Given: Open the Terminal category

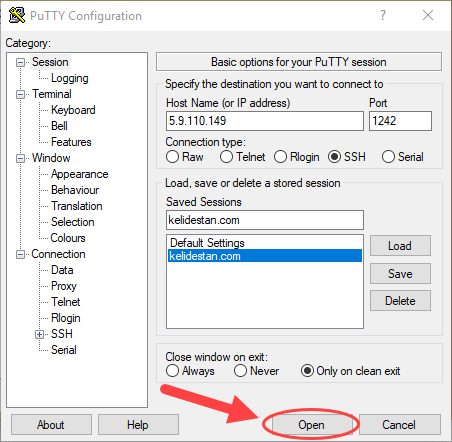Looking at the screenshot, I should [52, 94].
